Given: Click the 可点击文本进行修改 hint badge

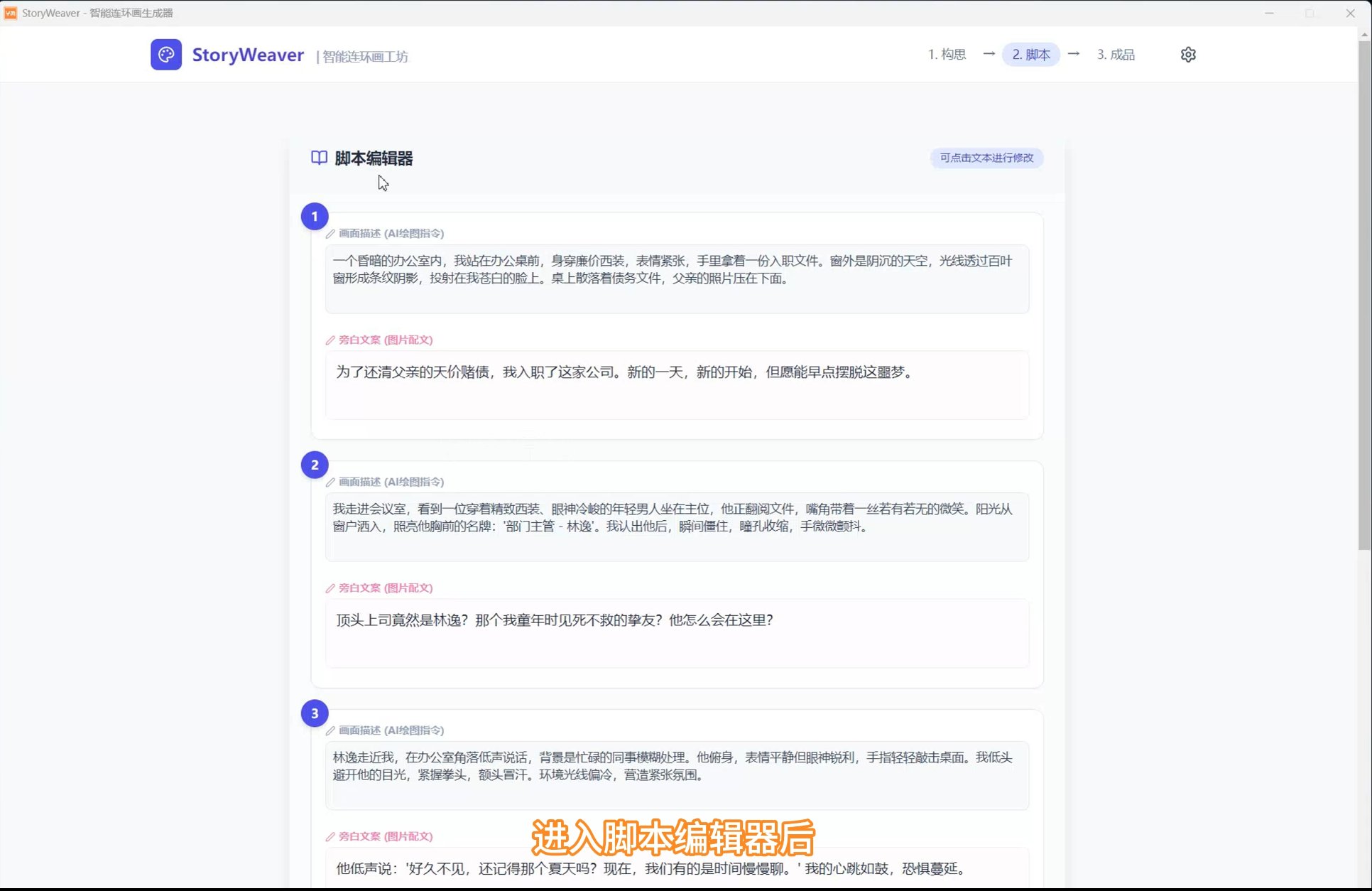Looking at the screenshot, I should 986,158.
